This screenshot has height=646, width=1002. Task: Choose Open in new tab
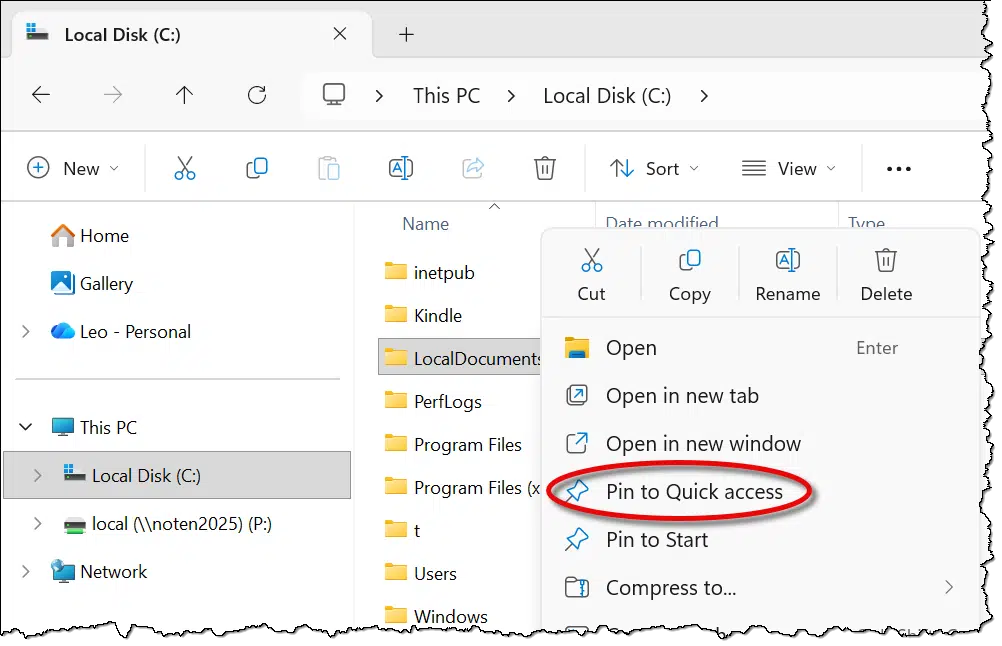pos(681,395)
